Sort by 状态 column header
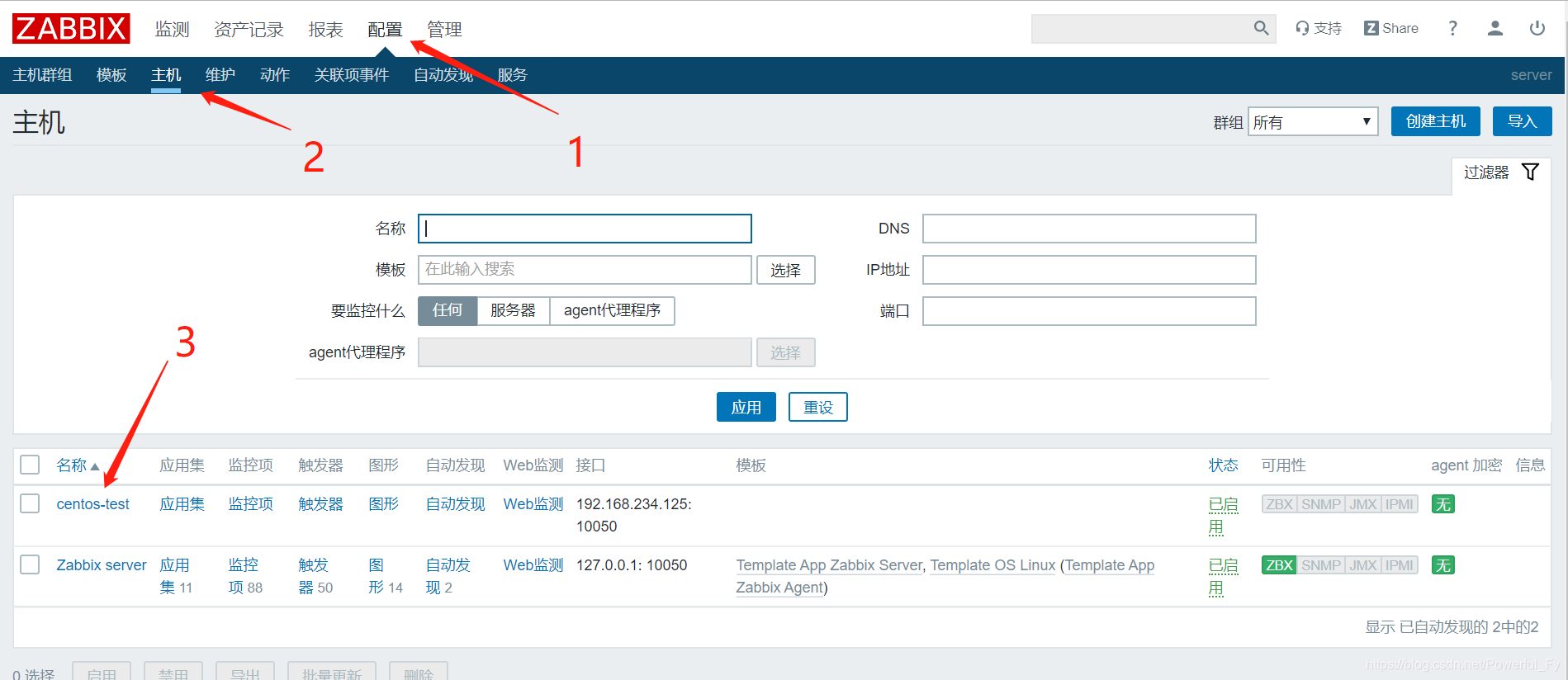 (1224, 465)
